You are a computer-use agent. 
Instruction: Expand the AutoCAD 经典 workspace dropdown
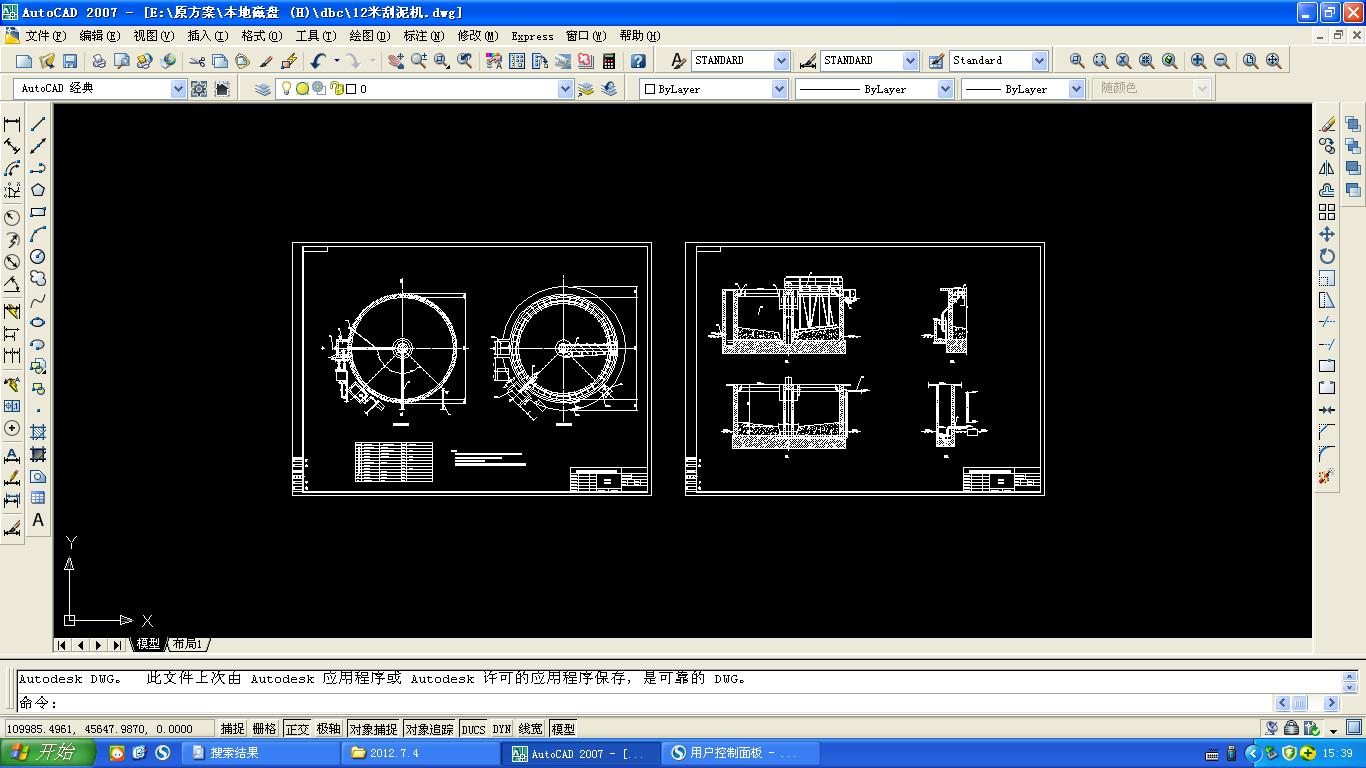(178, 88)
